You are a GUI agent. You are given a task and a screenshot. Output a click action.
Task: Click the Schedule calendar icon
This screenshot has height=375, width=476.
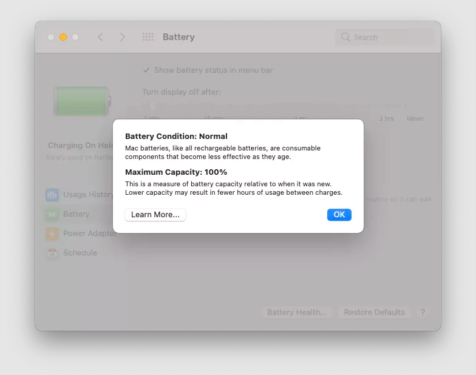52,253
